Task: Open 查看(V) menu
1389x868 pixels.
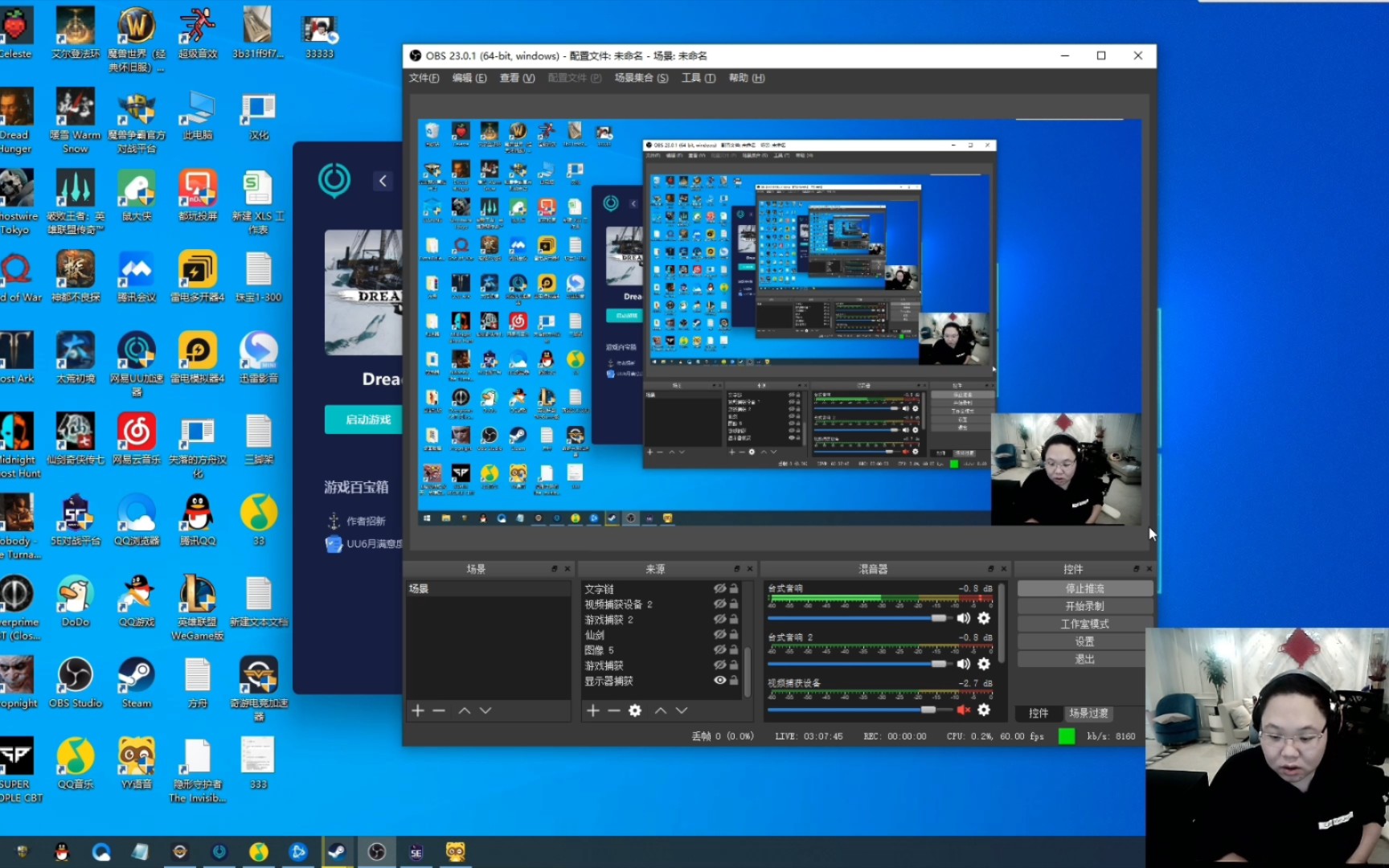Action: (x=517, y=78)
